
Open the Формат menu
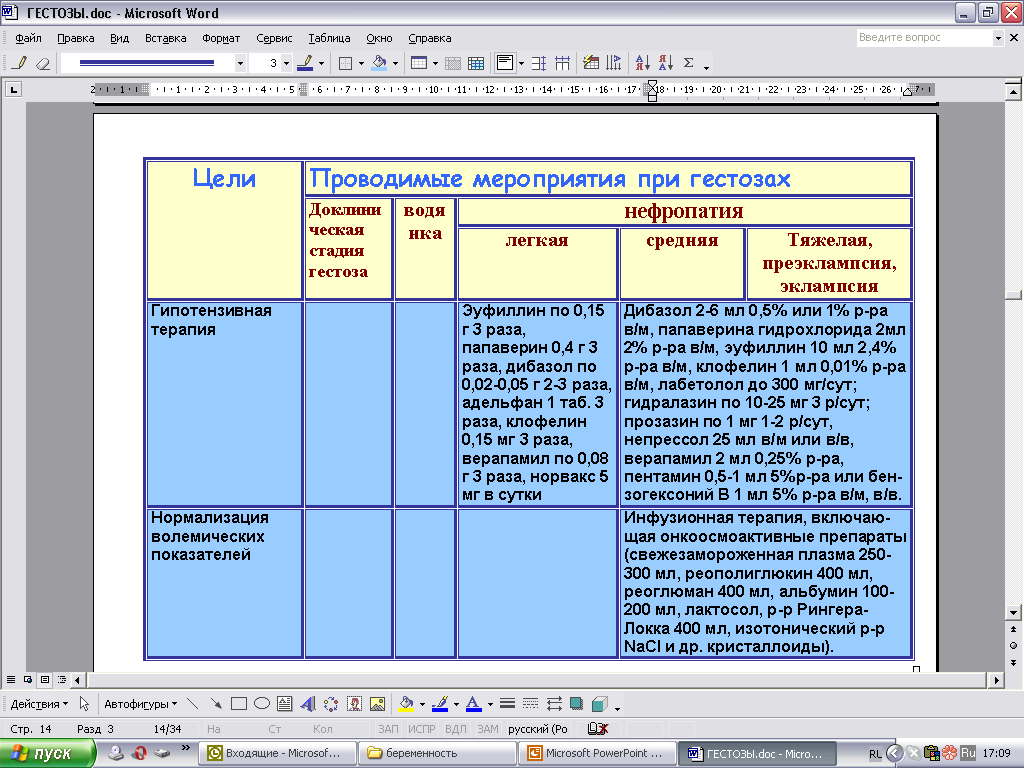221,38
